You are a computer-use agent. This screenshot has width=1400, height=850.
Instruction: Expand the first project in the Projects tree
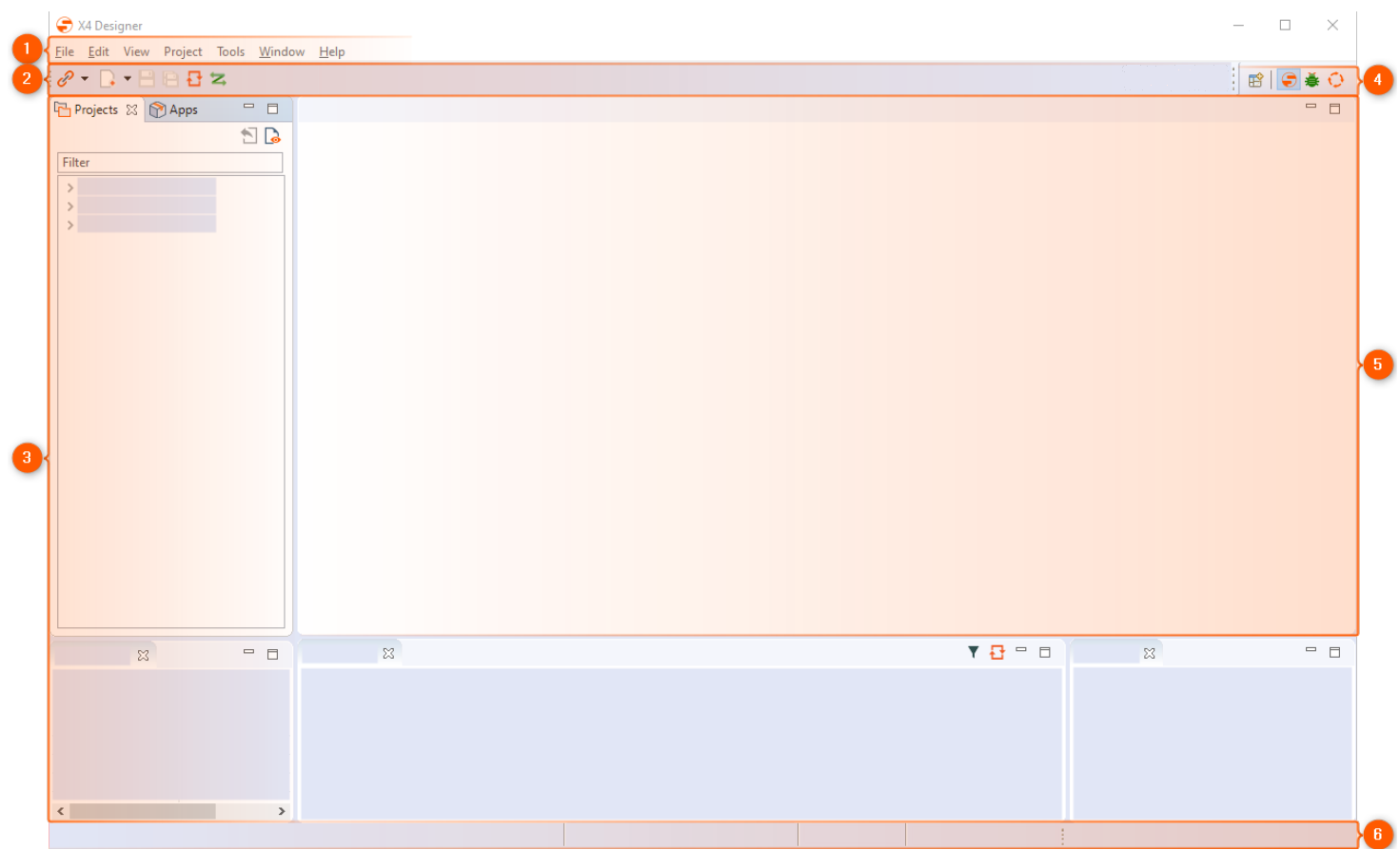pos(69,188)
